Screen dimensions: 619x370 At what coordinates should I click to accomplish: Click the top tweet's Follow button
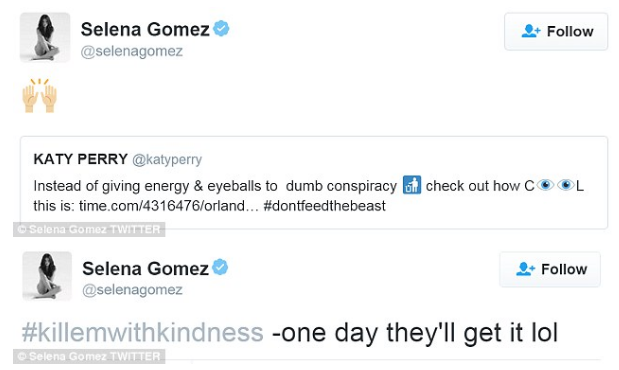[556, 32]
